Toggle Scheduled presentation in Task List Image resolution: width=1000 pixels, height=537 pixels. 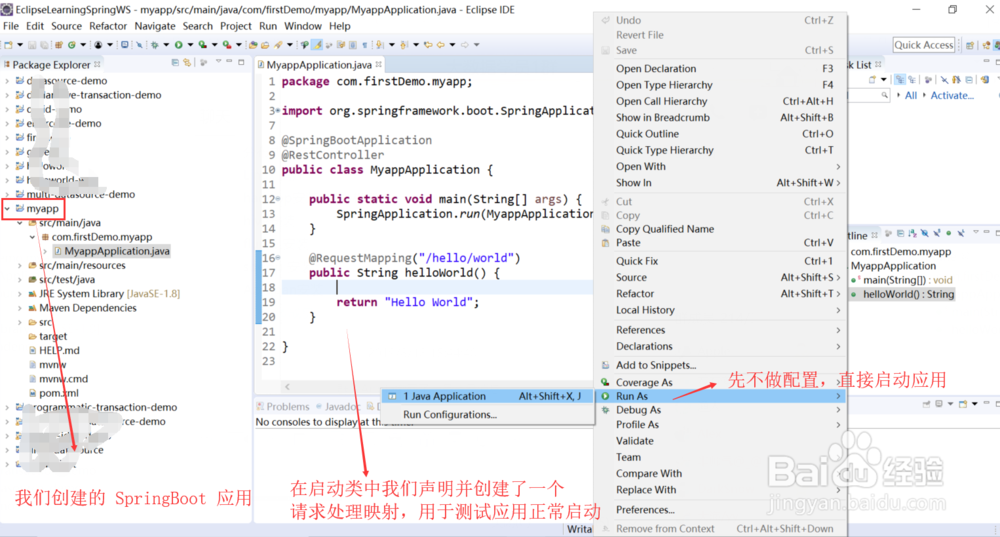pos(912,80)
